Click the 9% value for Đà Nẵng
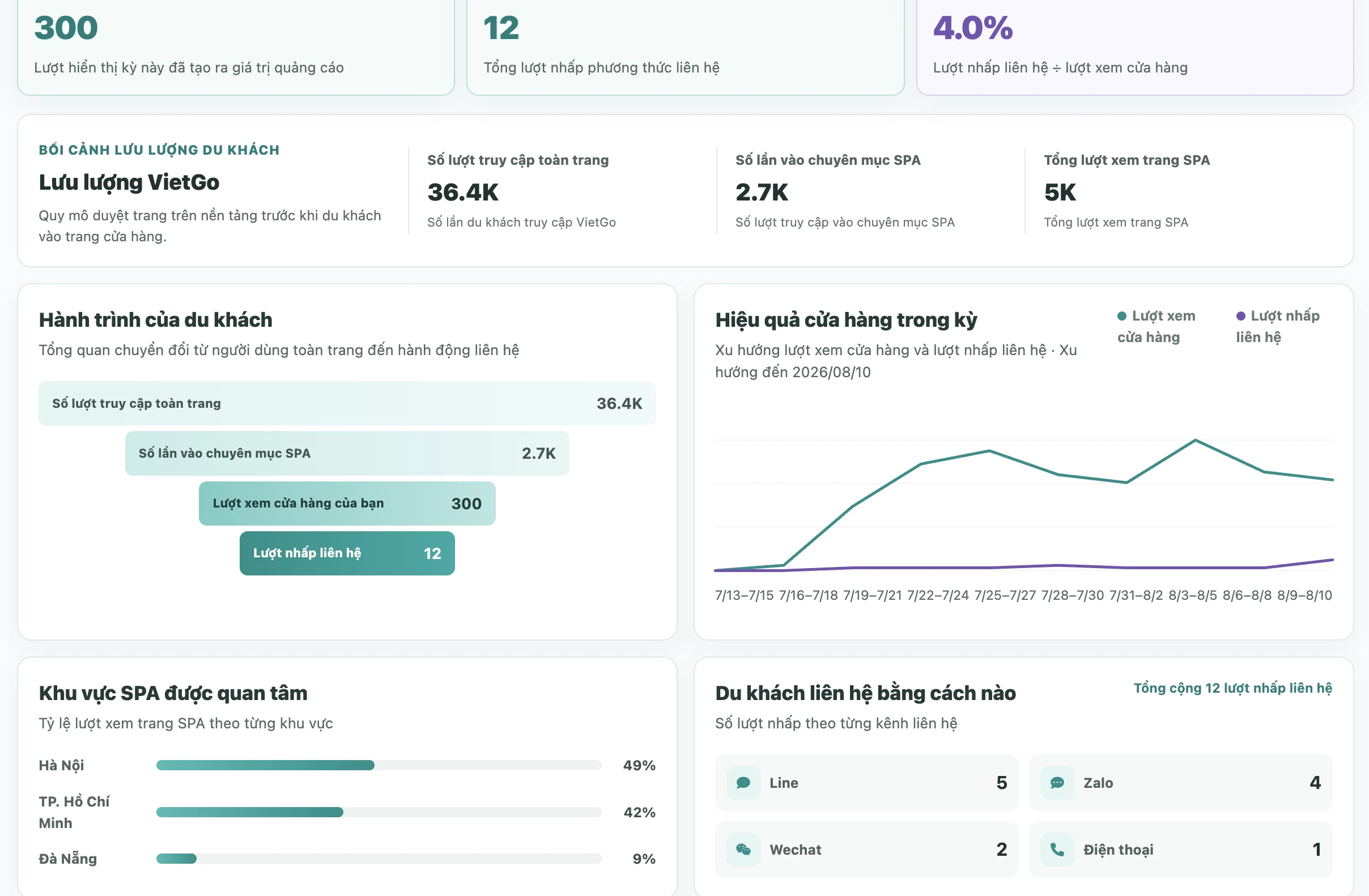The height and width of the screenshot is (896, 1369). pyautogui.click(x=644, y=859)
